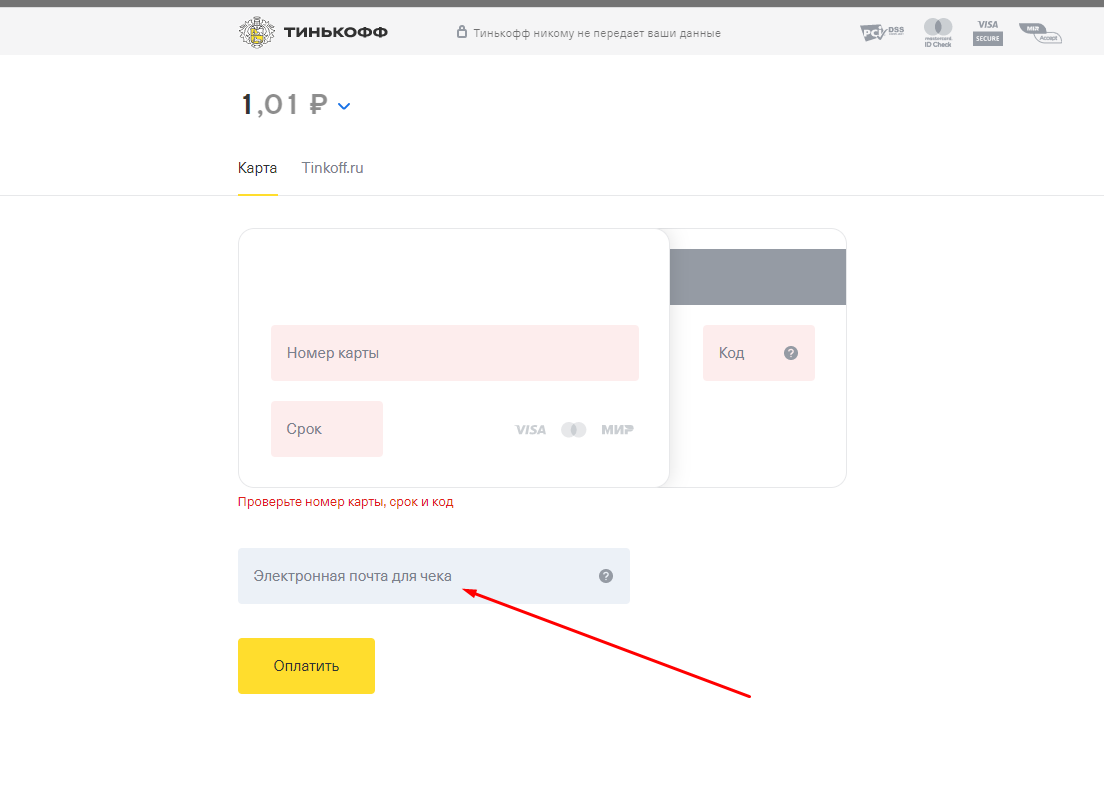Click the МИР logo on the card form
Image resolution: width=1104 pixels, height=807 pixels.
pyautogui.click(x=617, y=430)
